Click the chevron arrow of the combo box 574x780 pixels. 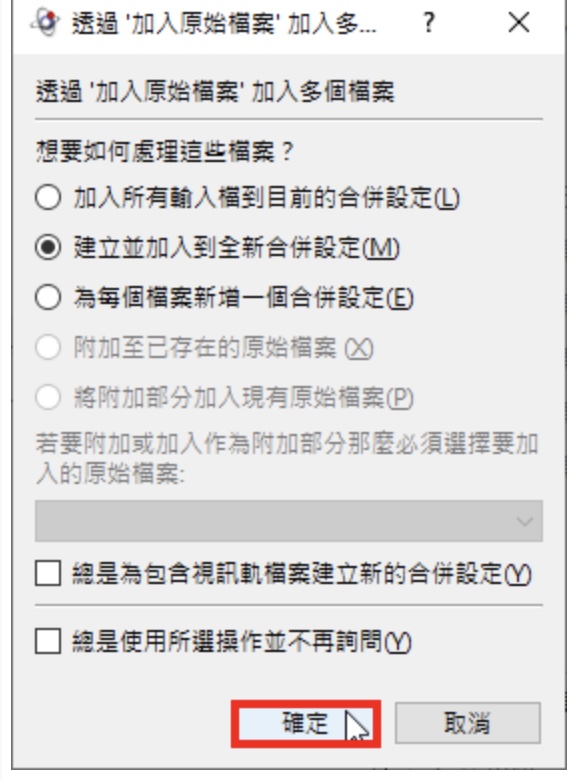tap(524, 521)
